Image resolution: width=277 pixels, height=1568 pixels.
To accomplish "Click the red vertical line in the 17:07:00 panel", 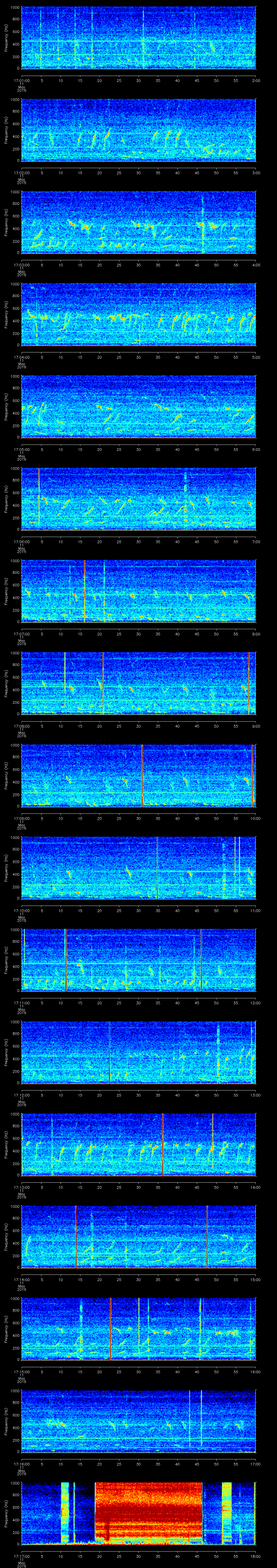I will (85, 591).
